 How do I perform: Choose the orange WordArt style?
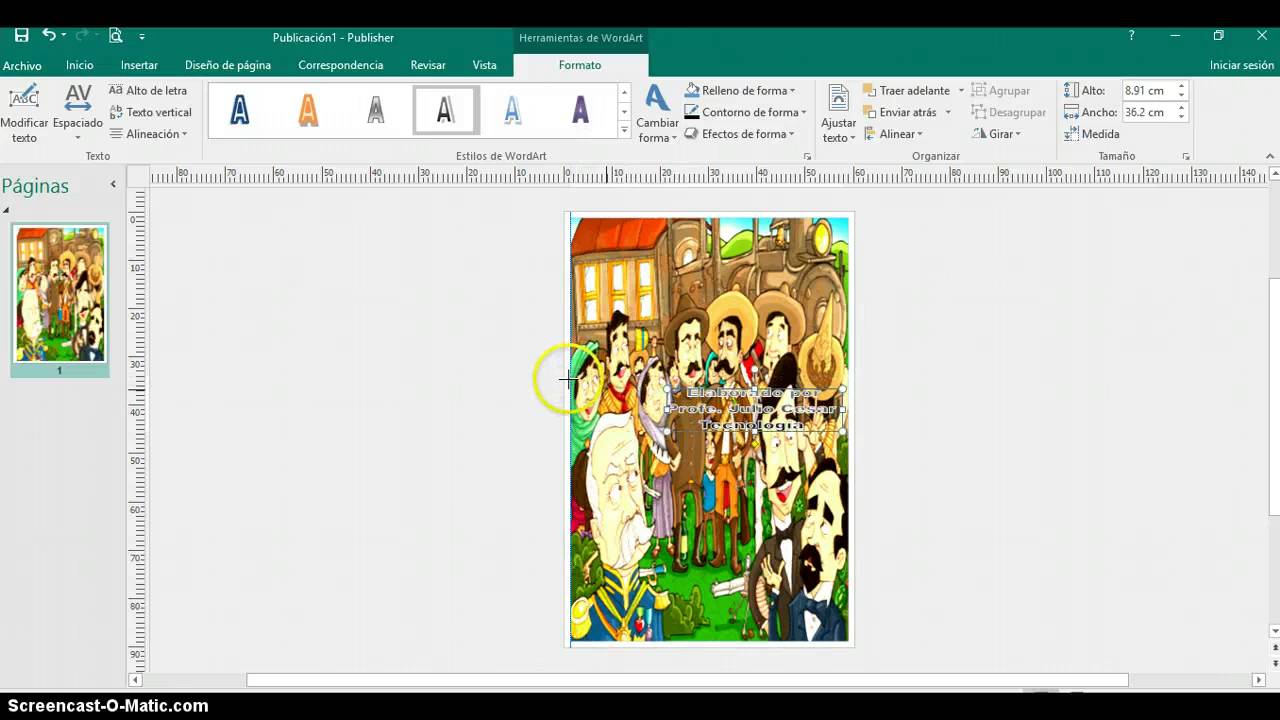point(308,109)
